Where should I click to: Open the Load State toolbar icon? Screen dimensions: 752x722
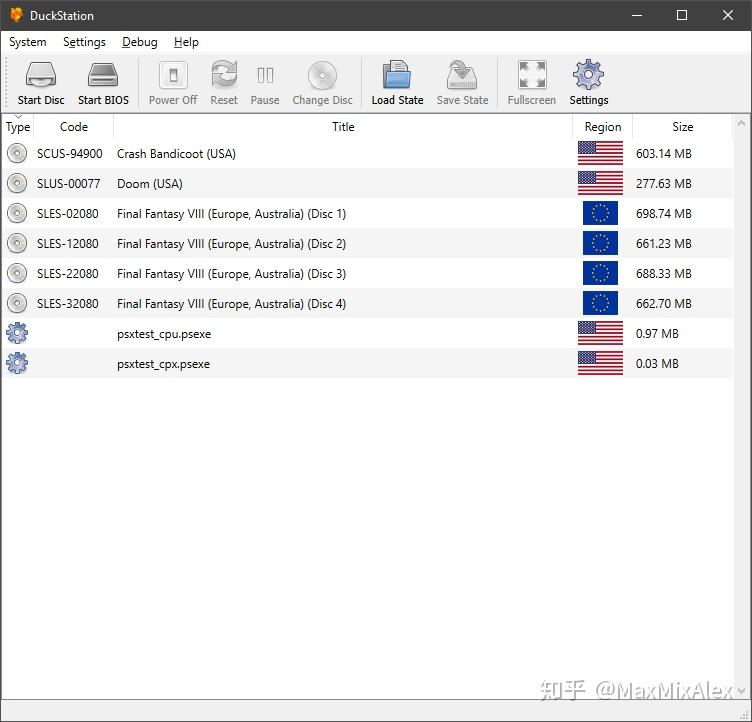[x=397, y=74]
